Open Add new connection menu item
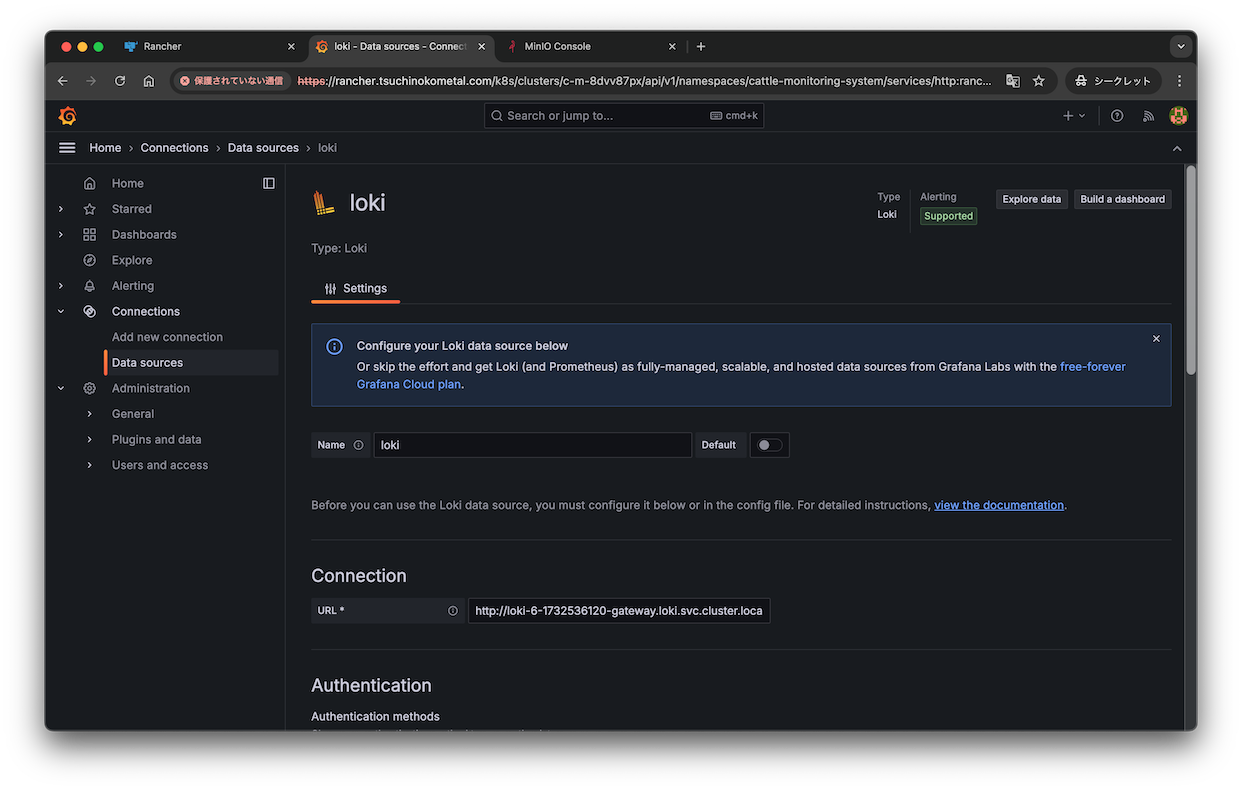The width and height of the screenshot is (1242, 790). tap(167, 337)
